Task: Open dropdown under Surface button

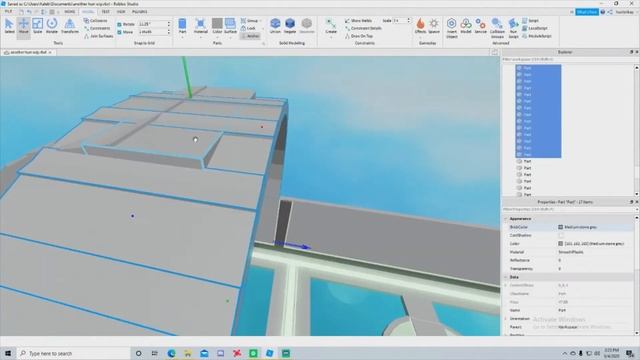Action: 230,37
